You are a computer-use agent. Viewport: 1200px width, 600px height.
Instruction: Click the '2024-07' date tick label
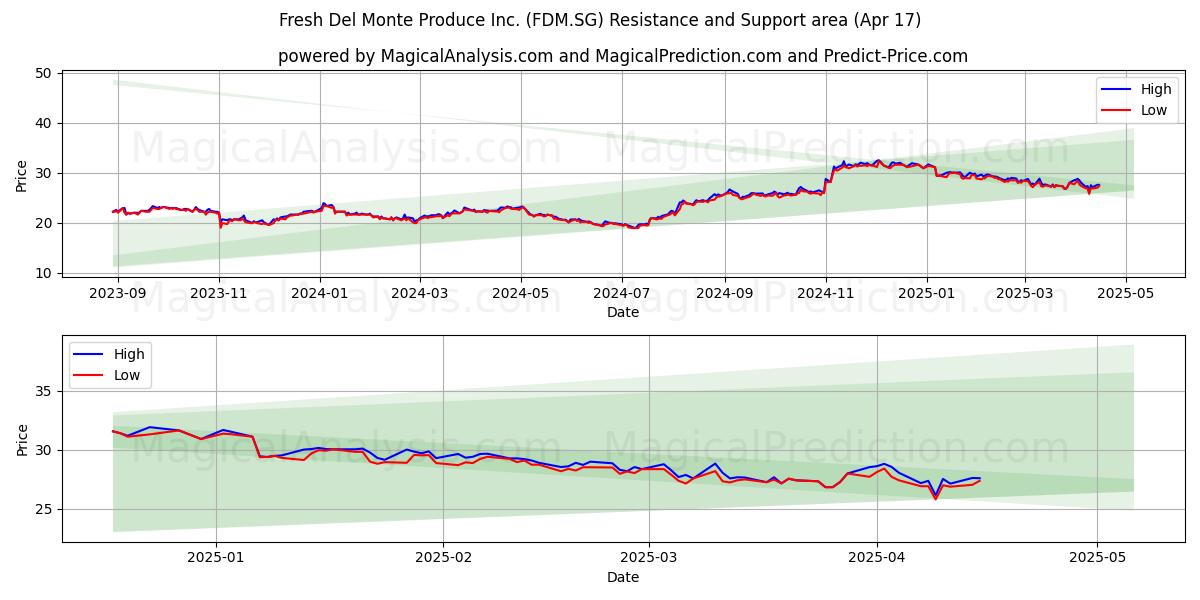(621, 295)
